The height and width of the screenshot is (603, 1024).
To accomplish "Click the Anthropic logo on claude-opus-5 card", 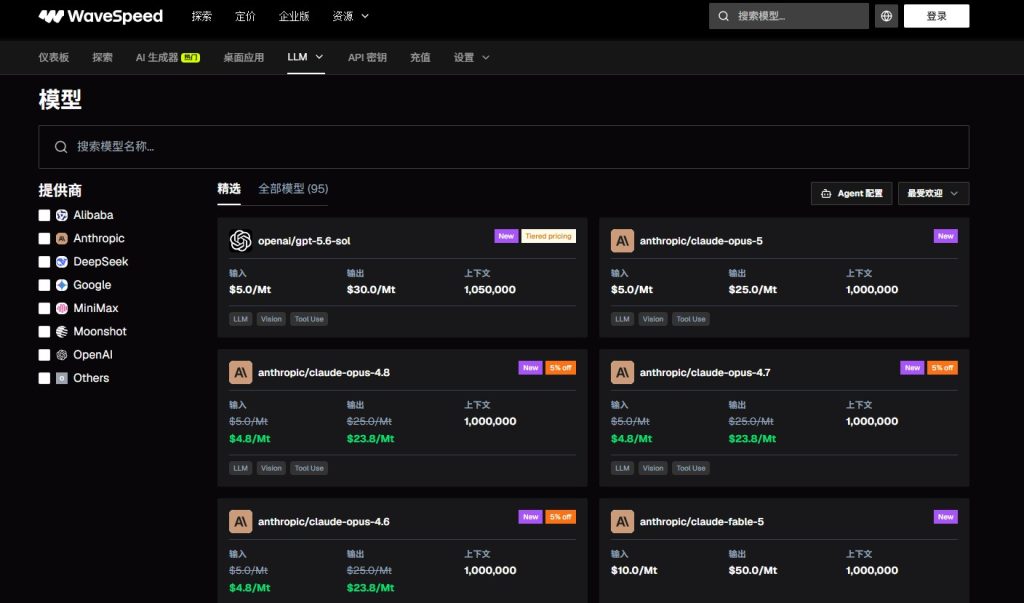I will pos(622,241).
